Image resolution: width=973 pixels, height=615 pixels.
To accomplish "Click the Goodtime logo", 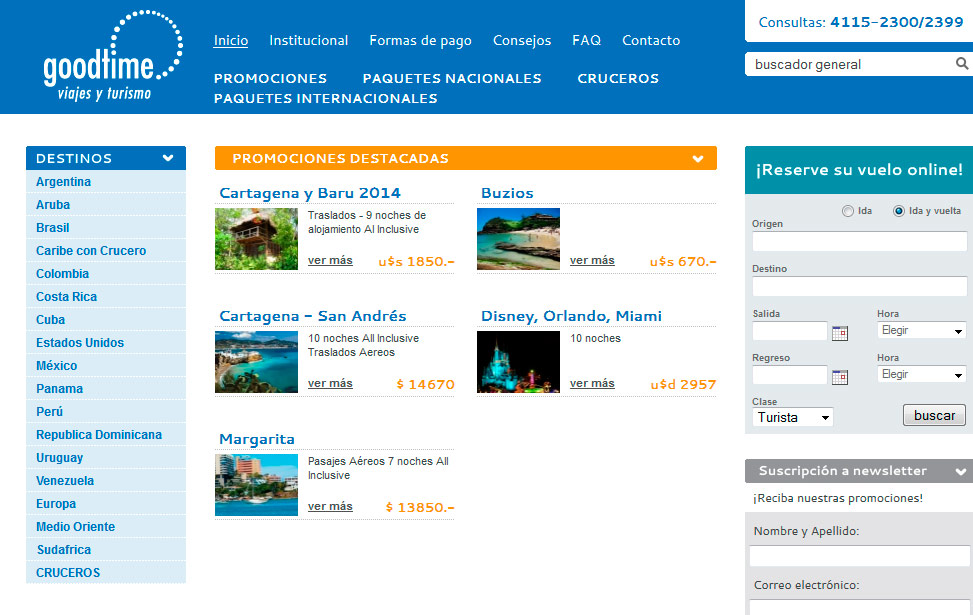I will pos(110,57).
